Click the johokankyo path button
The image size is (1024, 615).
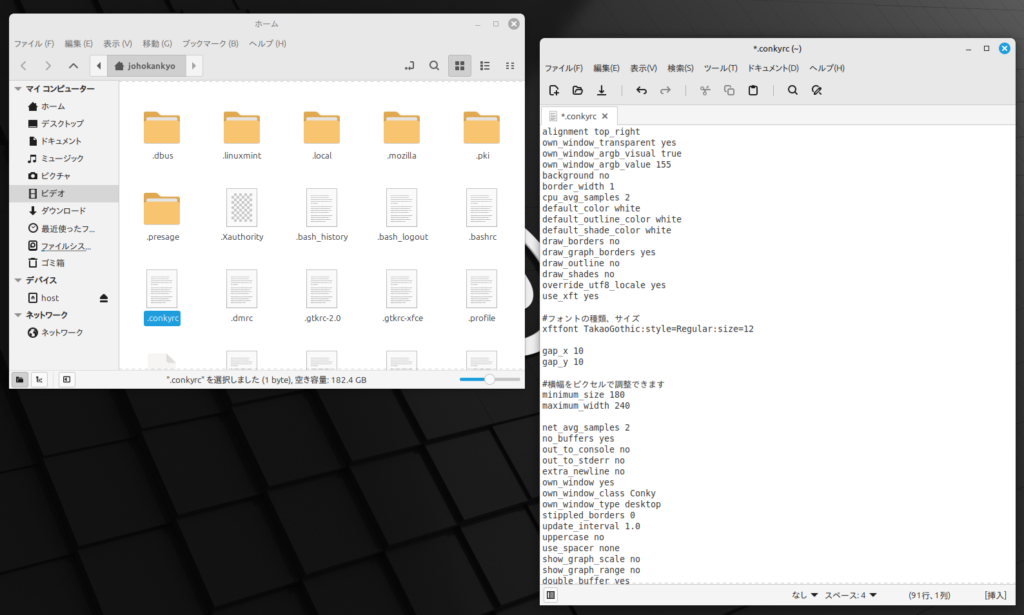(147, 66)
